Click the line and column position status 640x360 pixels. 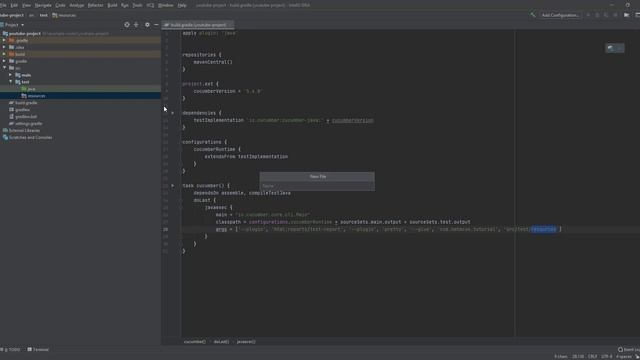578,357
